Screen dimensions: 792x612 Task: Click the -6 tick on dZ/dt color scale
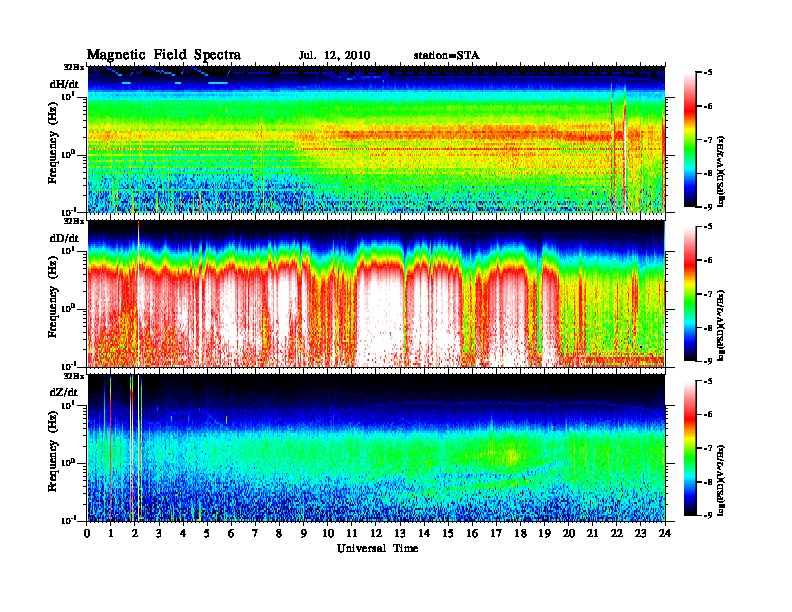pyautogui.click(x=706, y=414)
